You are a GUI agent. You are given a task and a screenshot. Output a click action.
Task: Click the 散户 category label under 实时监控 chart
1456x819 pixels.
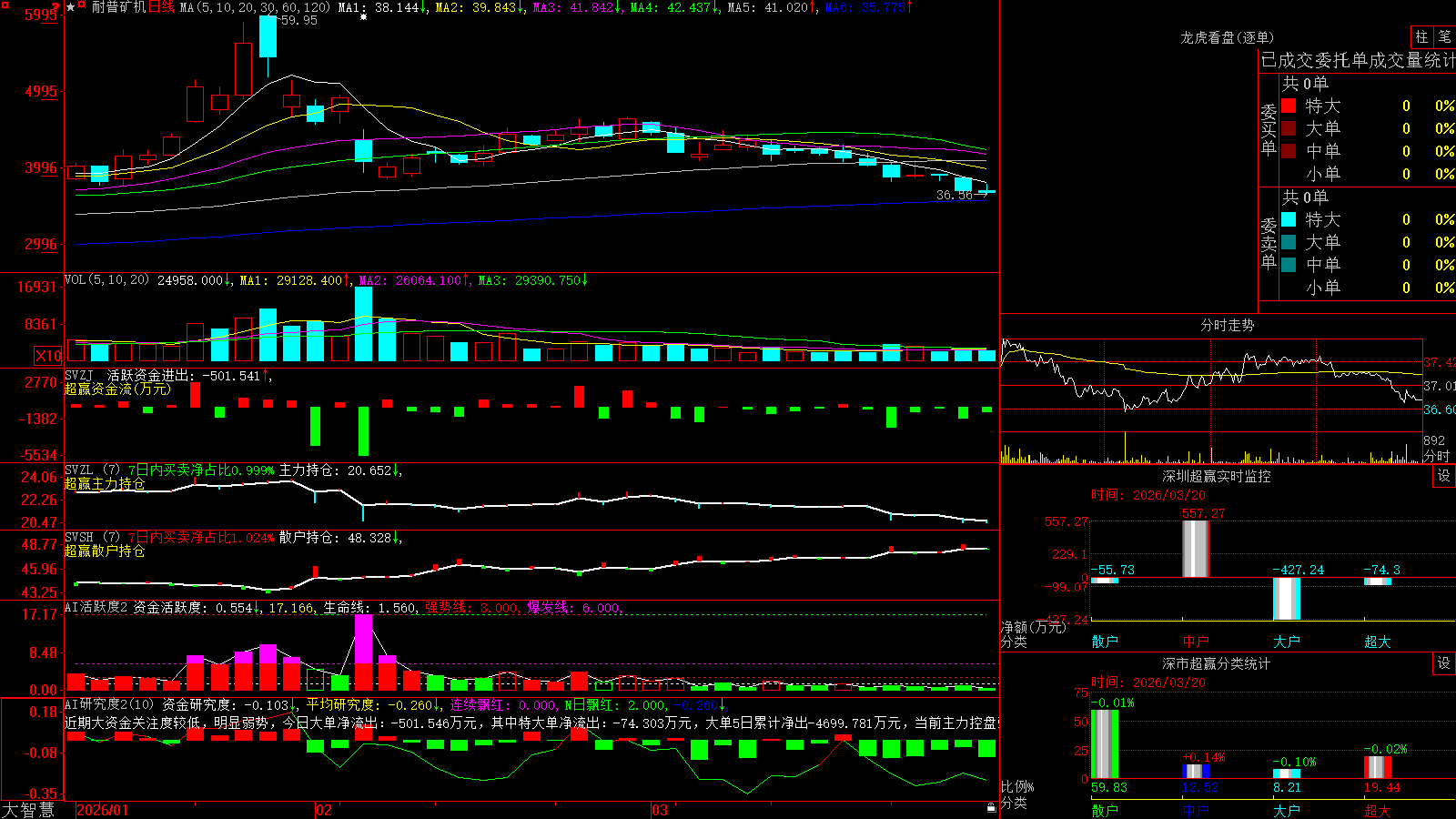click(x=1105, y=642)
